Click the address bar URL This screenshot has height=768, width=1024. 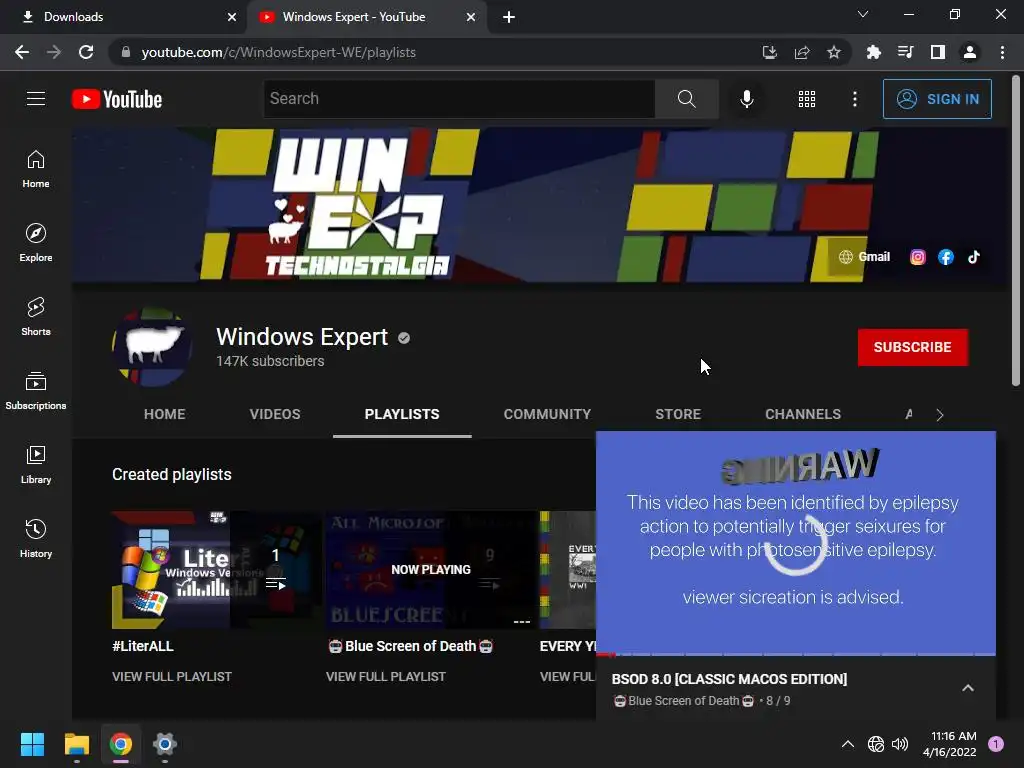click(x=278, y=52)
